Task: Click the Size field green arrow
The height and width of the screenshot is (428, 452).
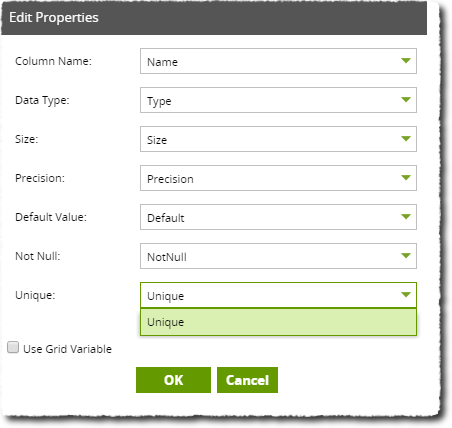Action: [x=406, y=139]
